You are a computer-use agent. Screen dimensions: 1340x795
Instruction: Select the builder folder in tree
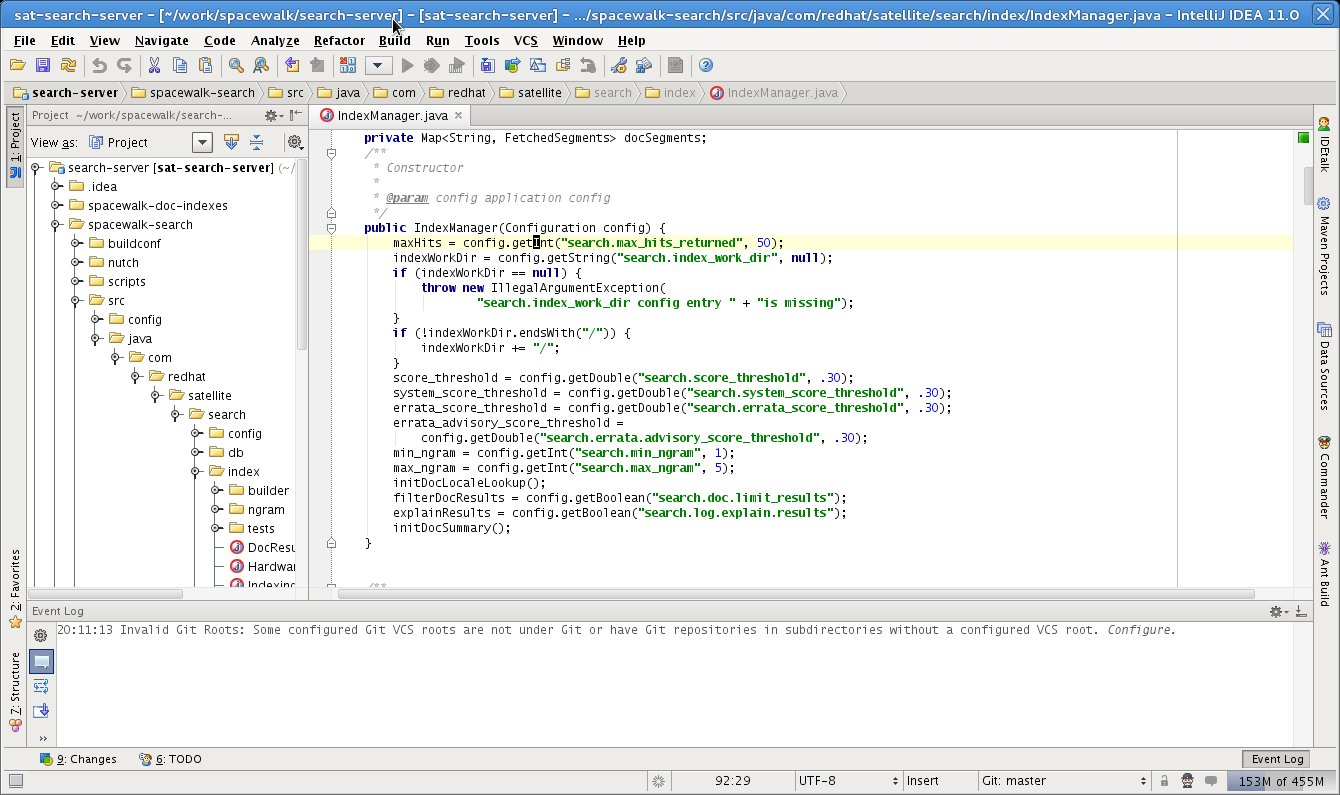259,491
